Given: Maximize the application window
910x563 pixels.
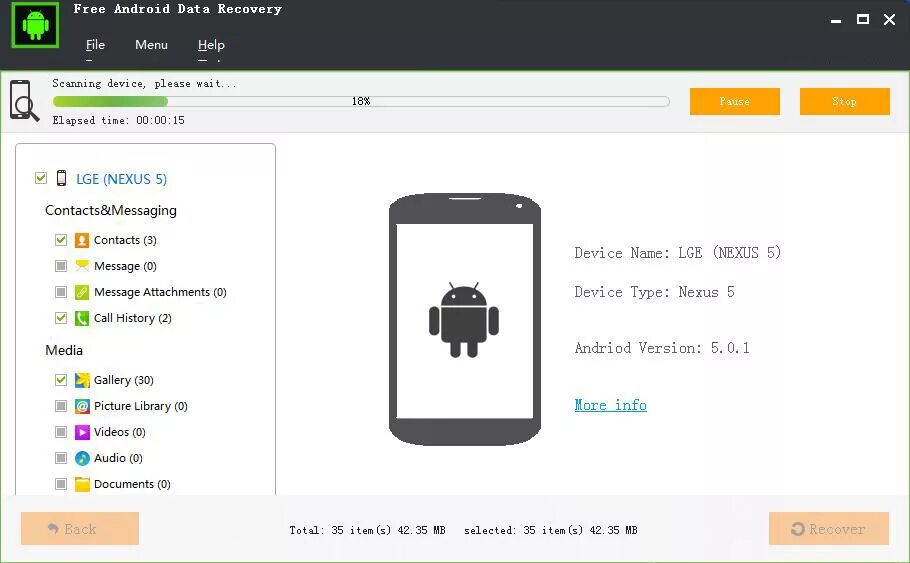Looking at the screenshot, I should coord(863,19).
